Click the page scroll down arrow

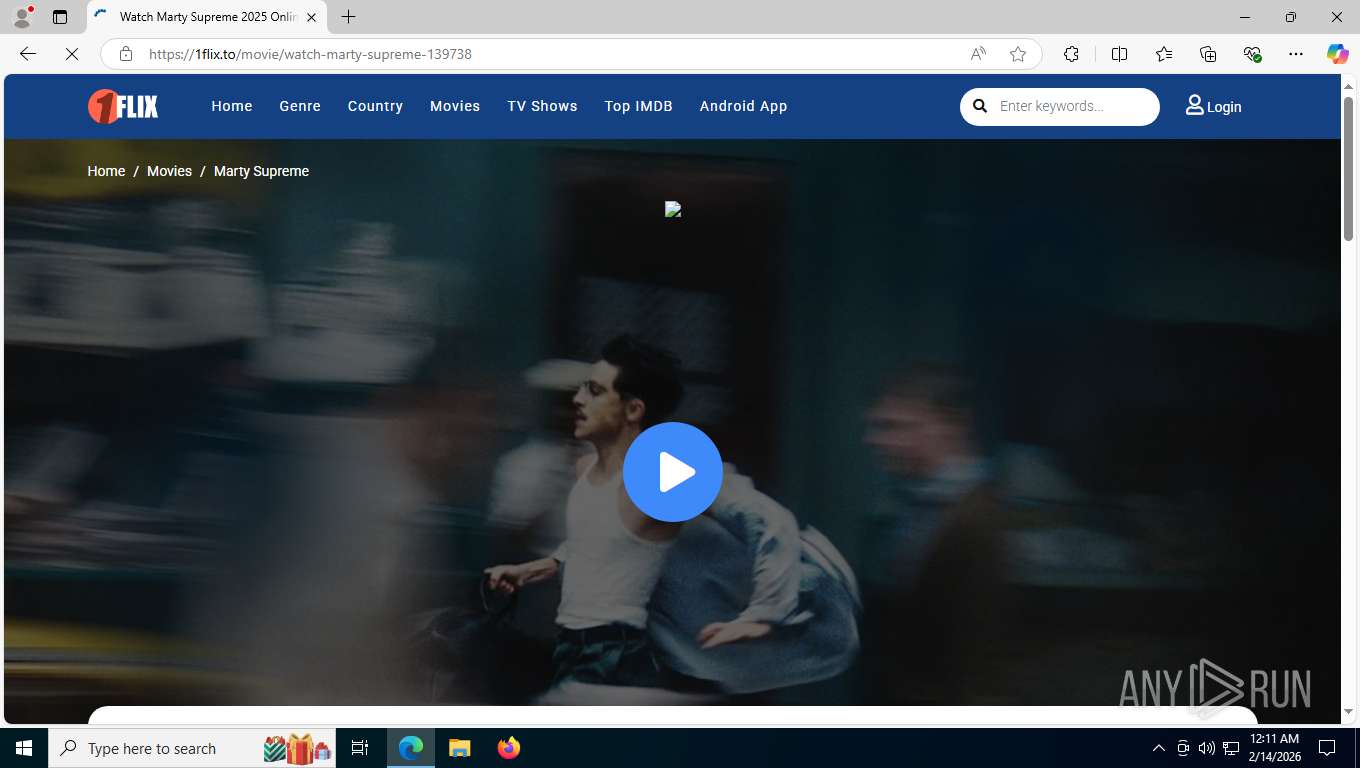pyautogui.click(x=1348, y=712)
